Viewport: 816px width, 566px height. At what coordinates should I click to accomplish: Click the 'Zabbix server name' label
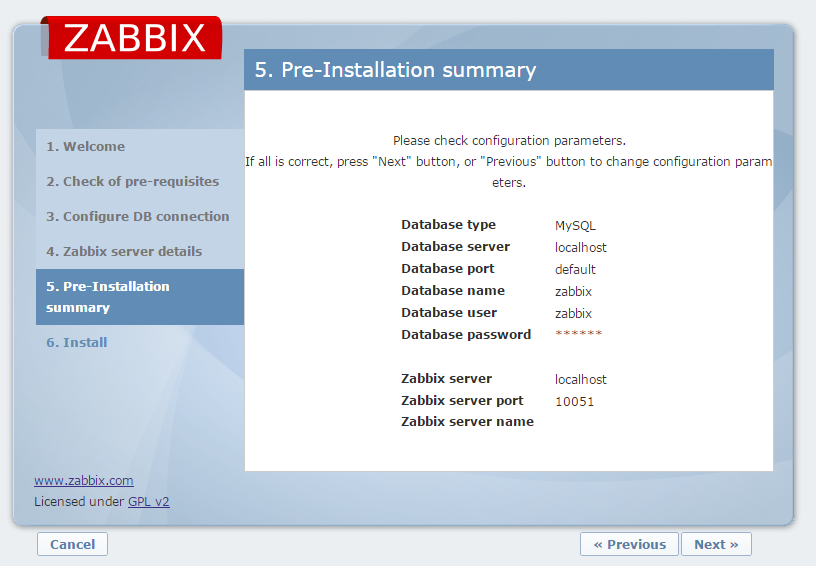coord(467,421)
